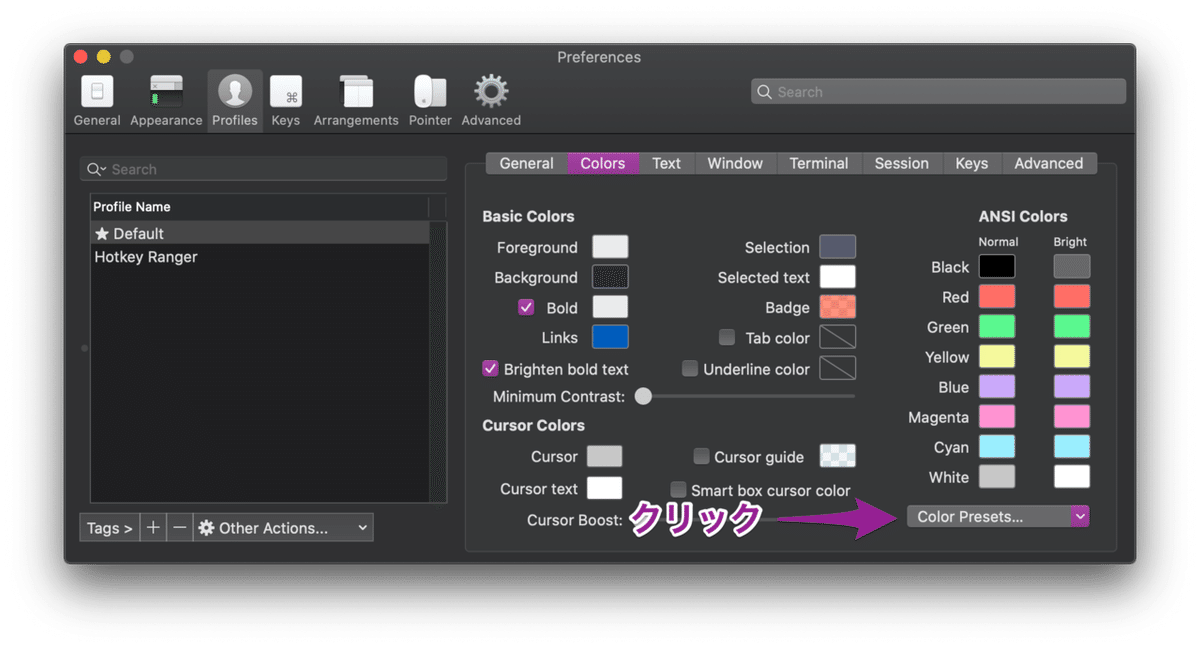The image size is (1200, 649).
Task: Open the General preferences toolbar icon
Action: coord(97,100)
